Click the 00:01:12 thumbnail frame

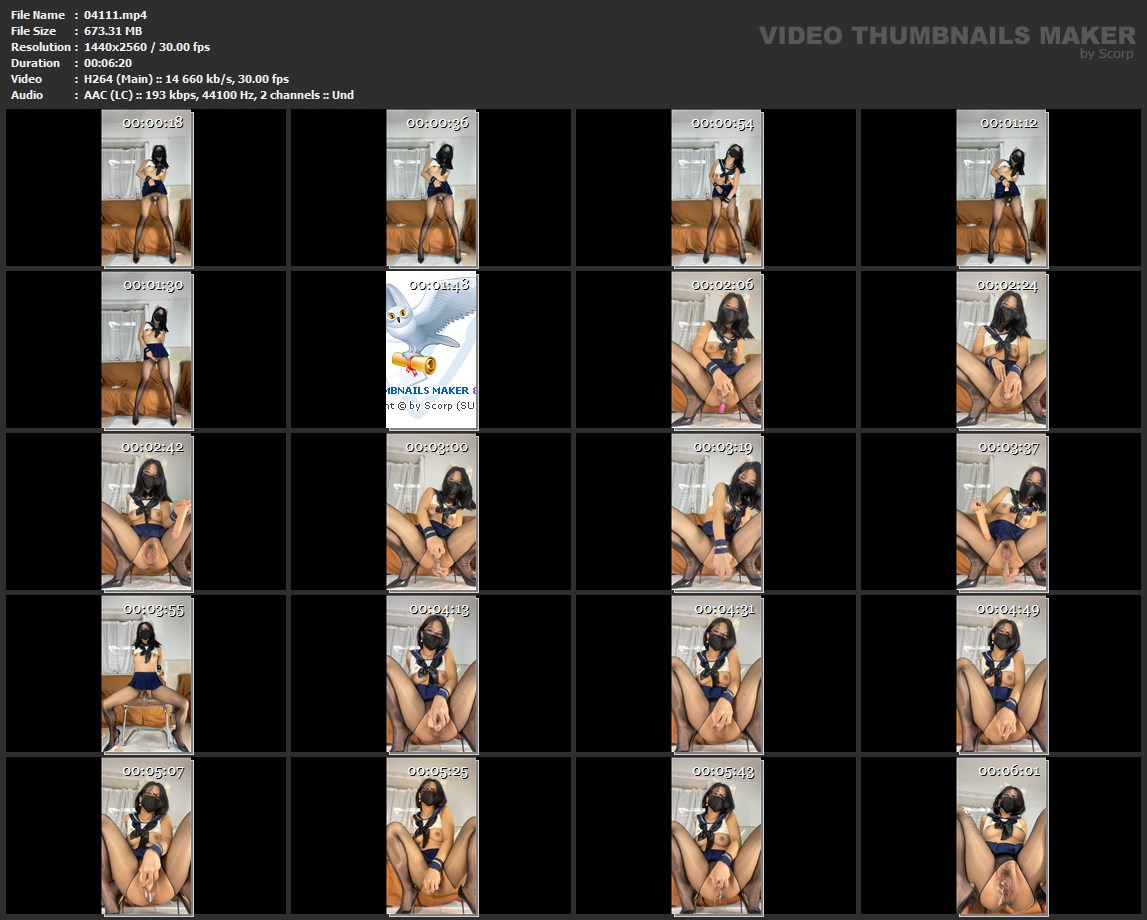(1001, 188)
